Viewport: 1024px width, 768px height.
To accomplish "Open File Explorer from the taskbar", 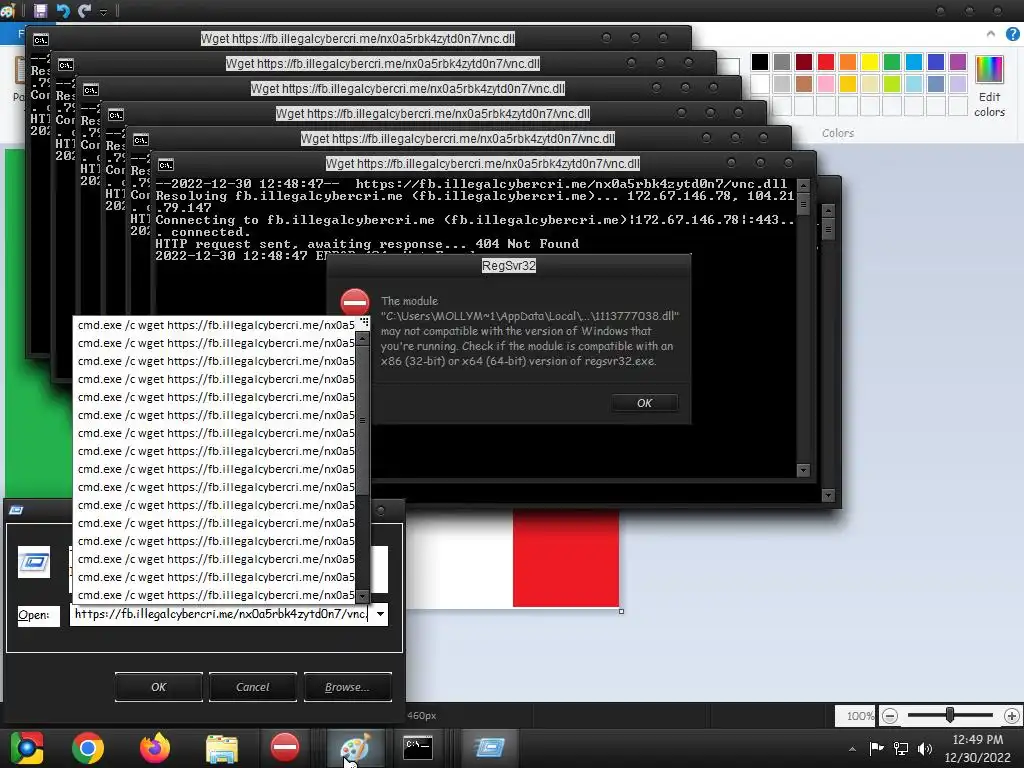I will pyautogui.click(x=222, y=748).
